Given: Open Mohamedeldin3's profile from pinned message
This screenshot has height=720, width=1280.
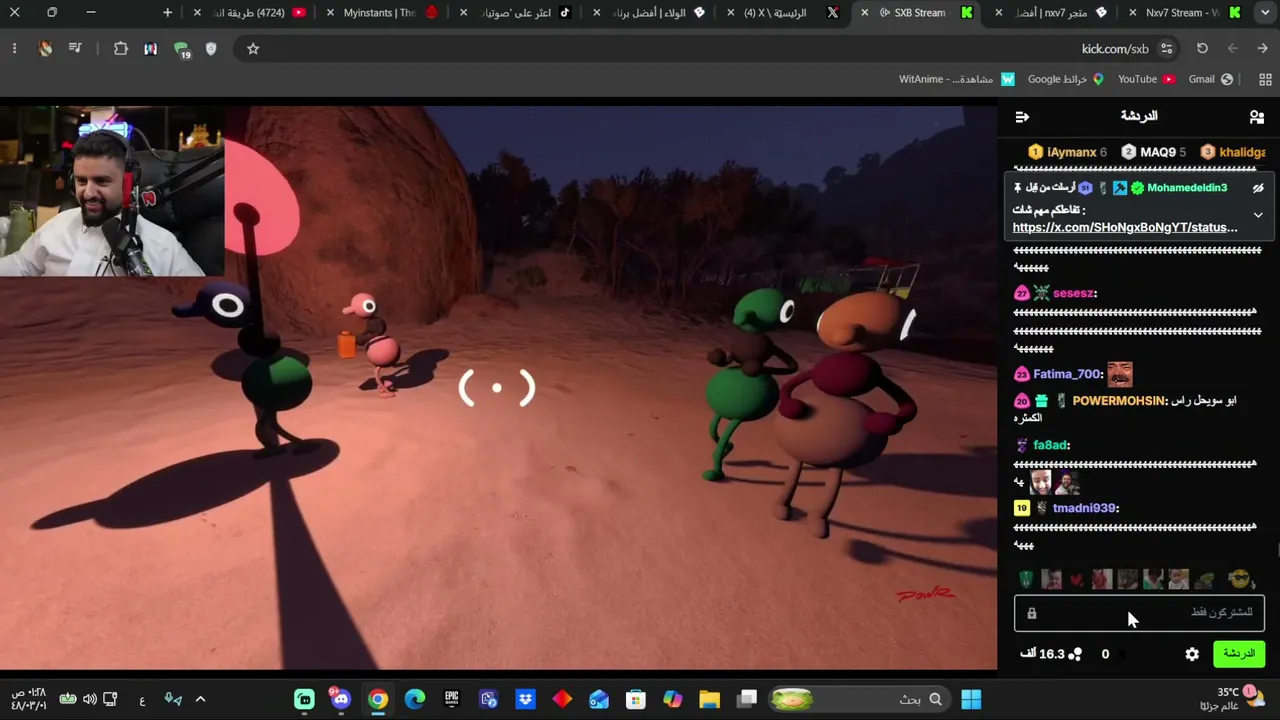Looking at the screenshot, I should click(1187, 188).
